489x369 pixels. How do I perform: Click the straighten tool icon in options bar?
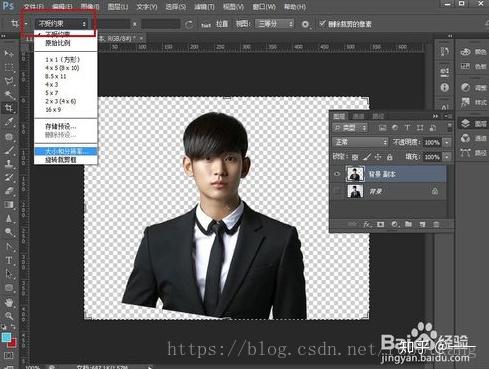coord(206,25)
